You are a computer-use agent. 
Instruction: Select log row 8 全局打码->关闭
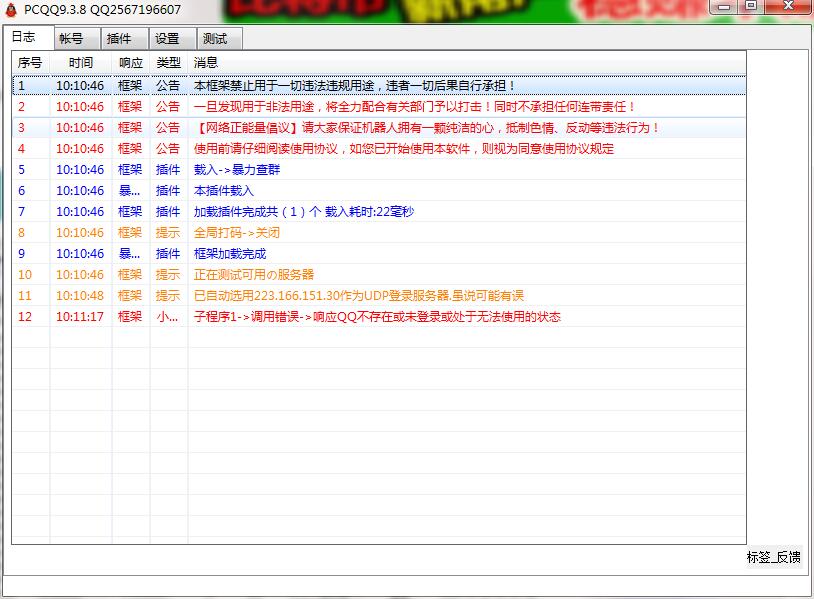(x=237, y=233)
